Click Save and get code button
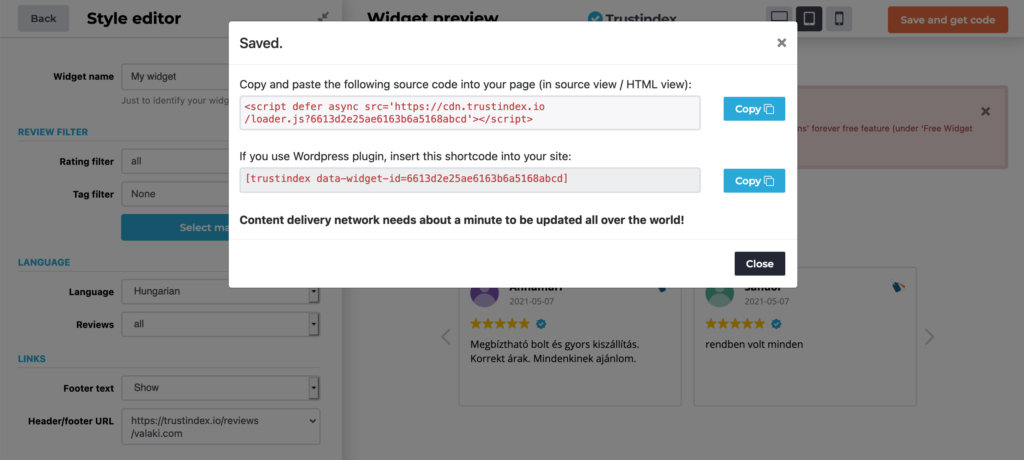Viewport: 1024px width, 460px height. pos(947,20)
